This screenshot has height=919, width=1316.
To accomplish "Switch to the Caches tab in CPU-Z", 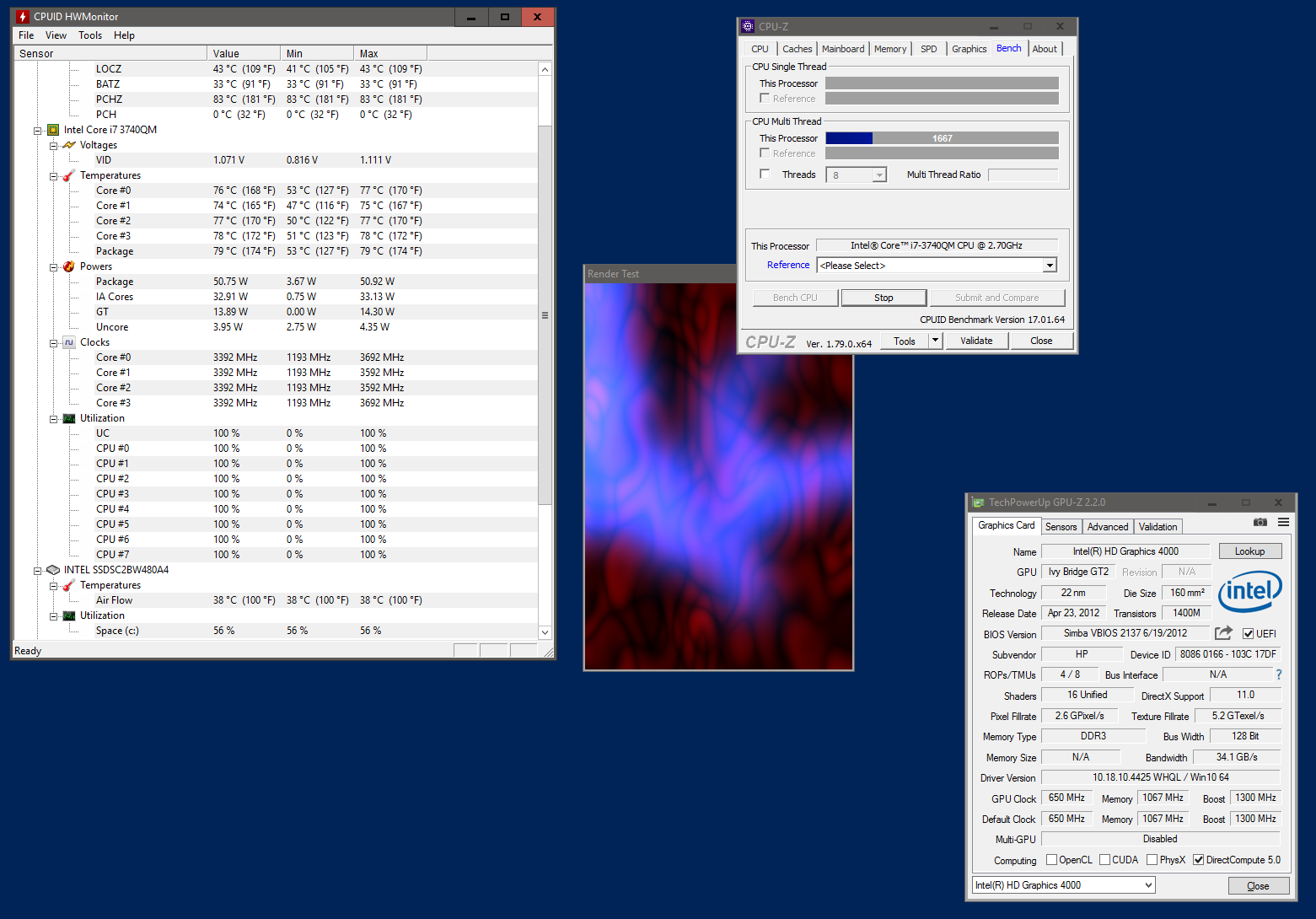I will 797,49.
